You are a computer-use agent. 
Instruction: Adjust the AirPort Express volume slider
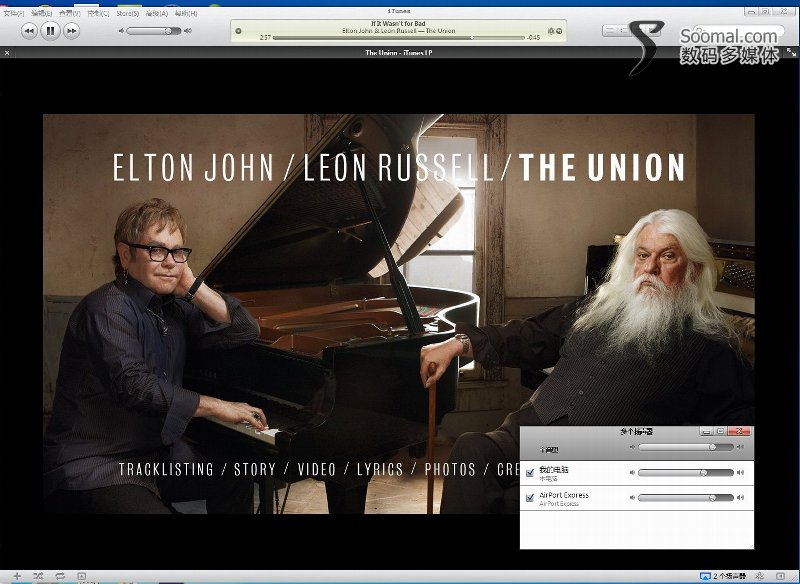coord(686,497)
